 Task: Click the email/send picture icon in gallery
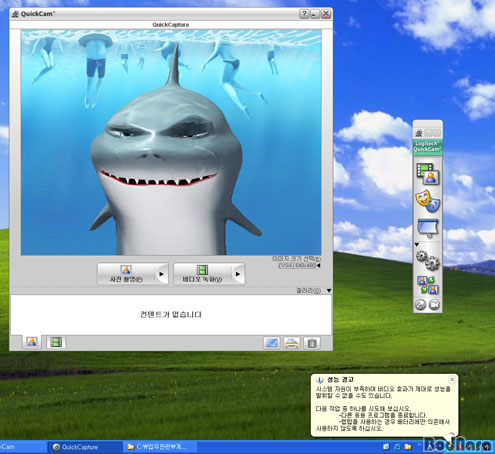[272, 343]
